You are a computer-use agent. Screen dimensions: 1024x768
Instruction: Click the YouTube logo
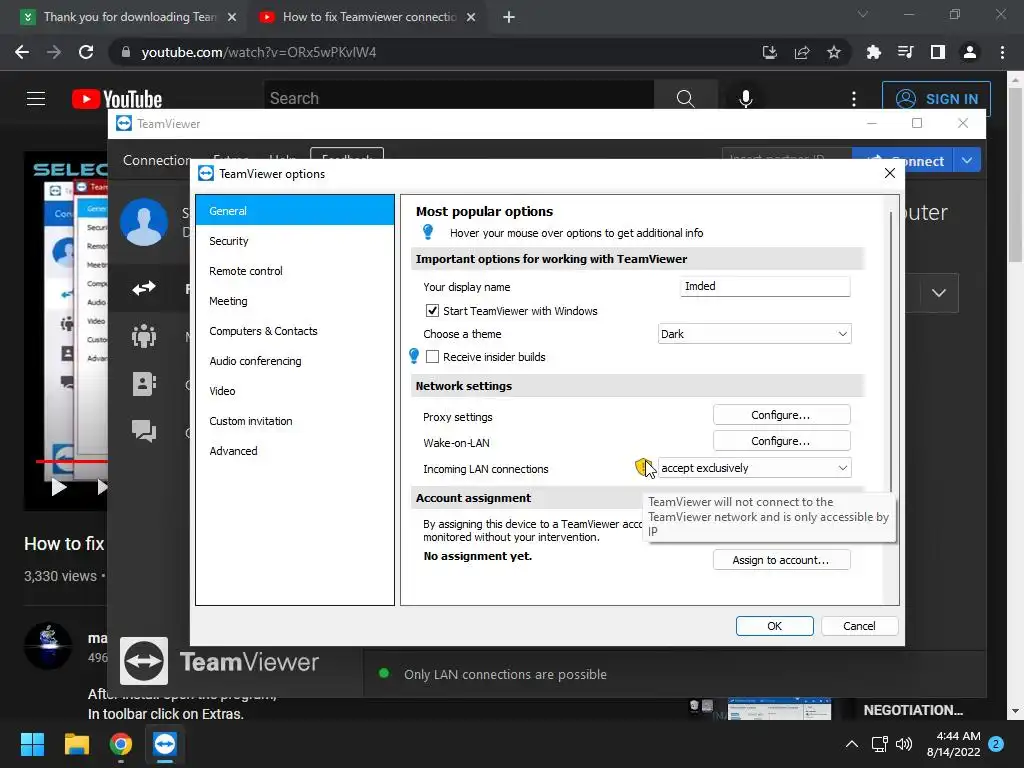click(117, 99)
